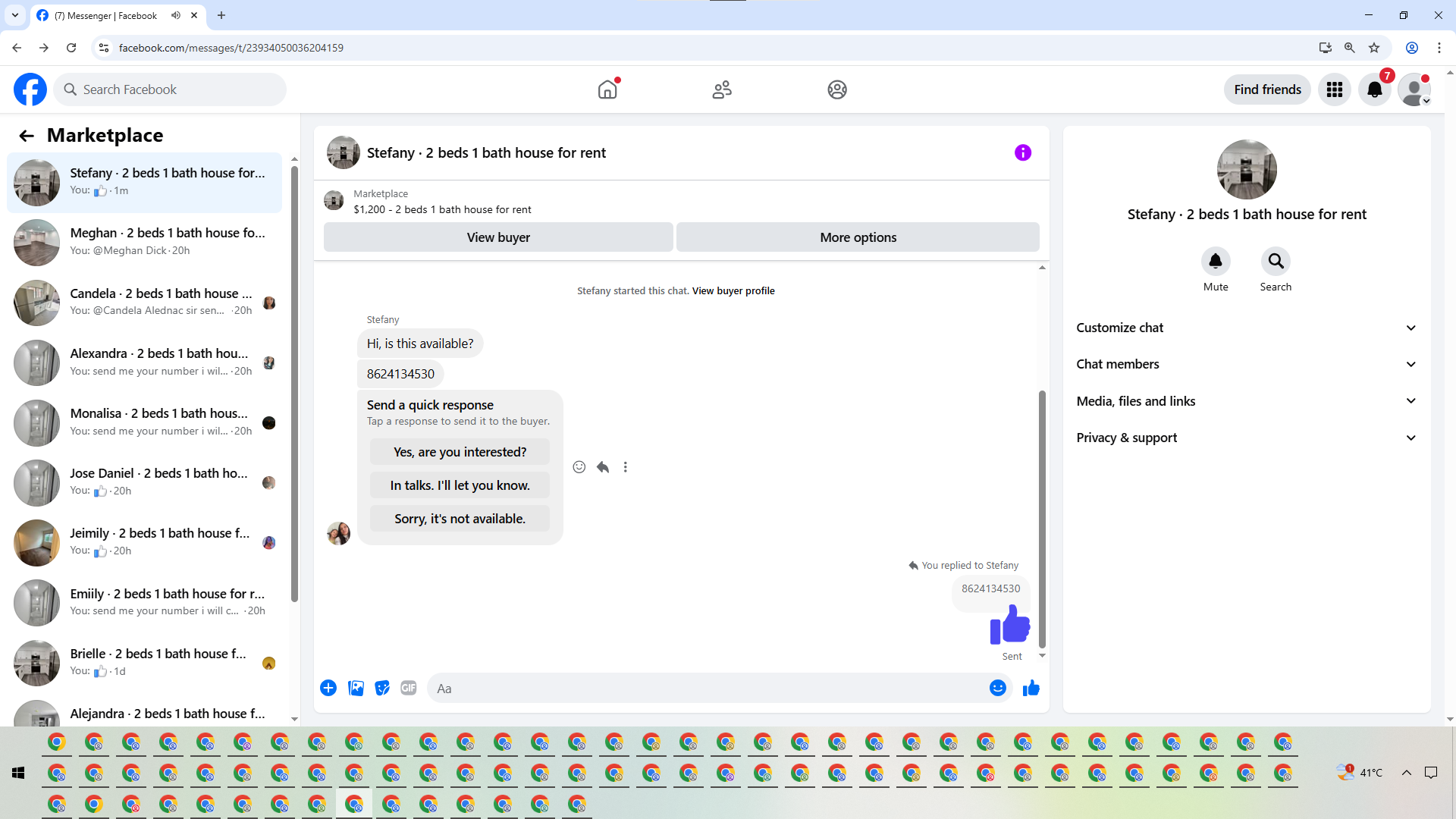Screen dimensions: 1456x819
Task: Click the More options button
Action: 858,237
